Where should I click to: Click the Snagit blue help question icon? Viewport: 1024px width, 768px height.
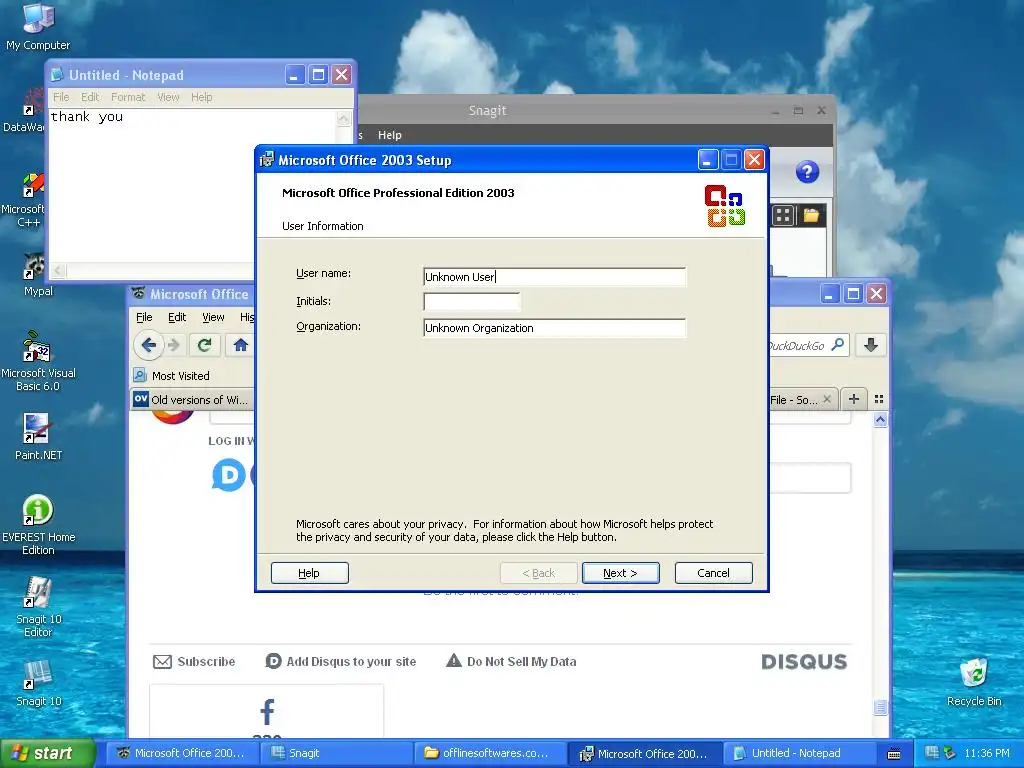807,172
